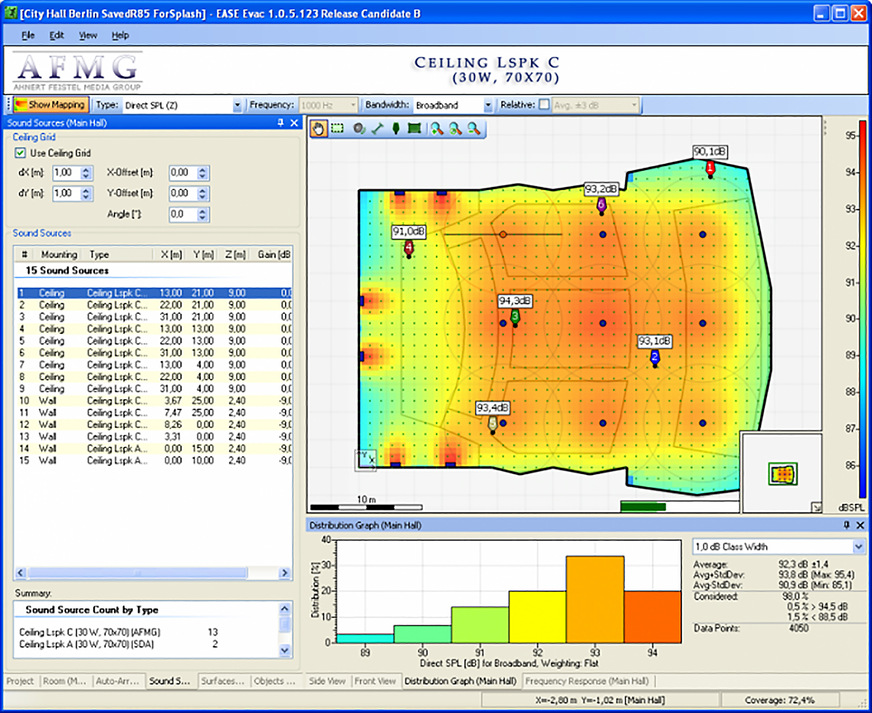Choose the rectangular selection tool
This screenshot has width=872, height=713.
pos(337,128)
